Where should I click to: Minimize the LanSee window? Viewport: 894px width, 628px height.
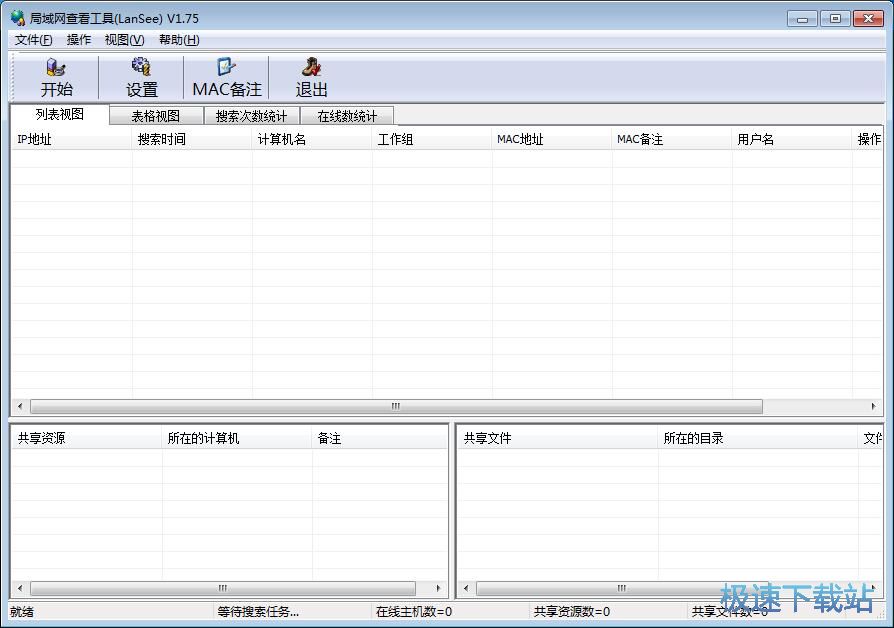802,19
